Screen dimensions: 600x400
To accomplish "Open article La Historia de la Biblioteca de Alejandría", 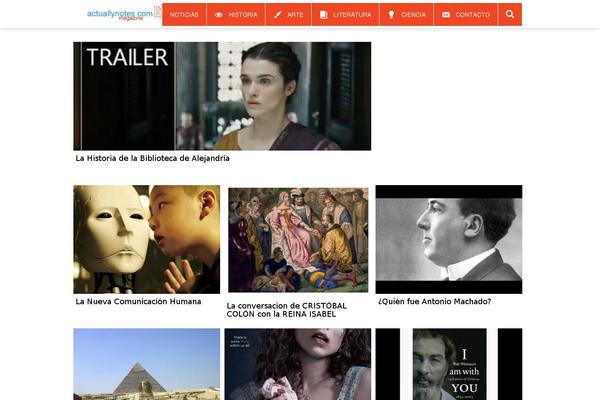I will [152, 158].
